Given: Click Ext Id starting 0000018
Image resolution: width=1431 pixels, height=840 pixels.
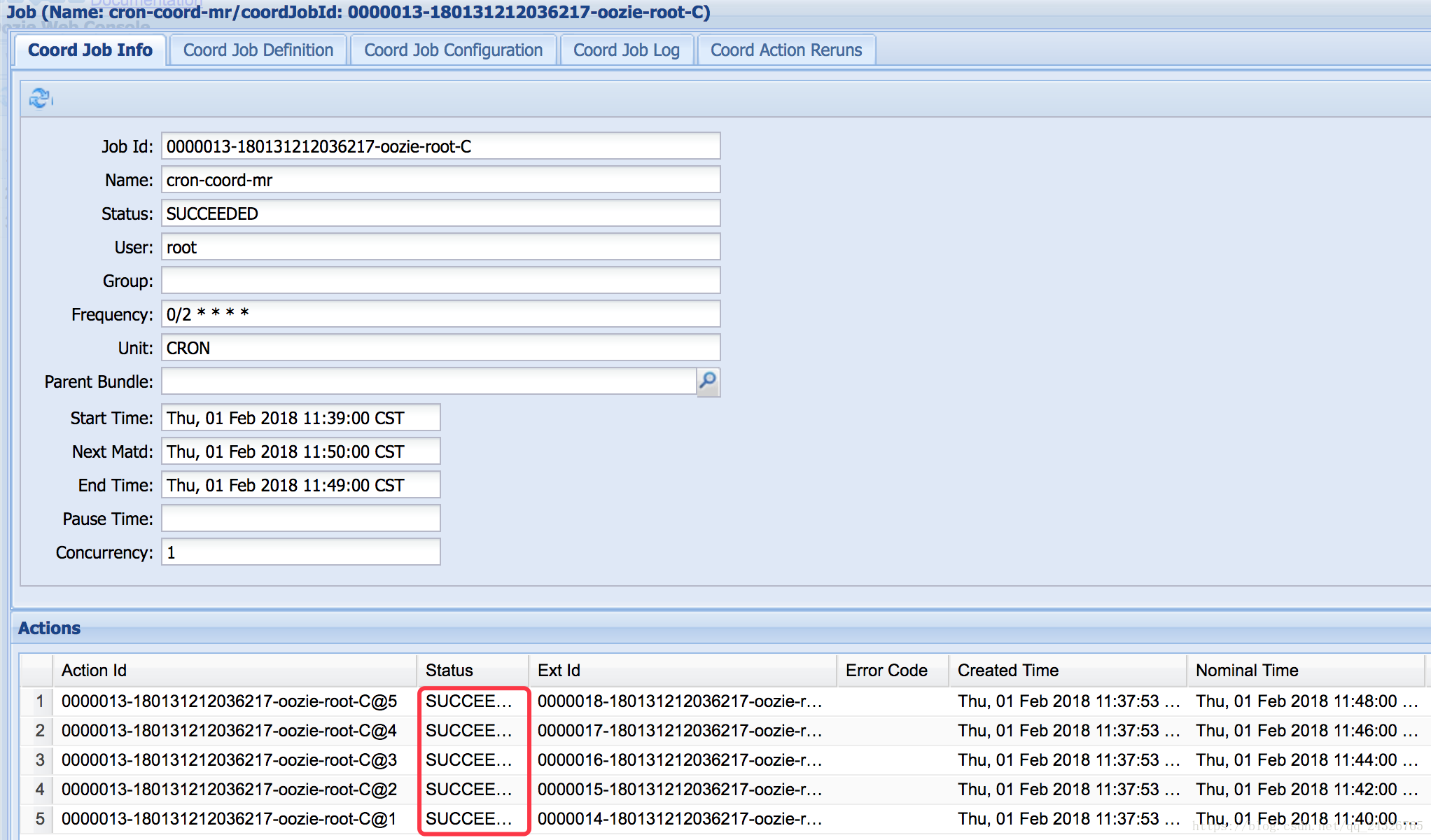Looking at the screenshot, I should (680, 701).
